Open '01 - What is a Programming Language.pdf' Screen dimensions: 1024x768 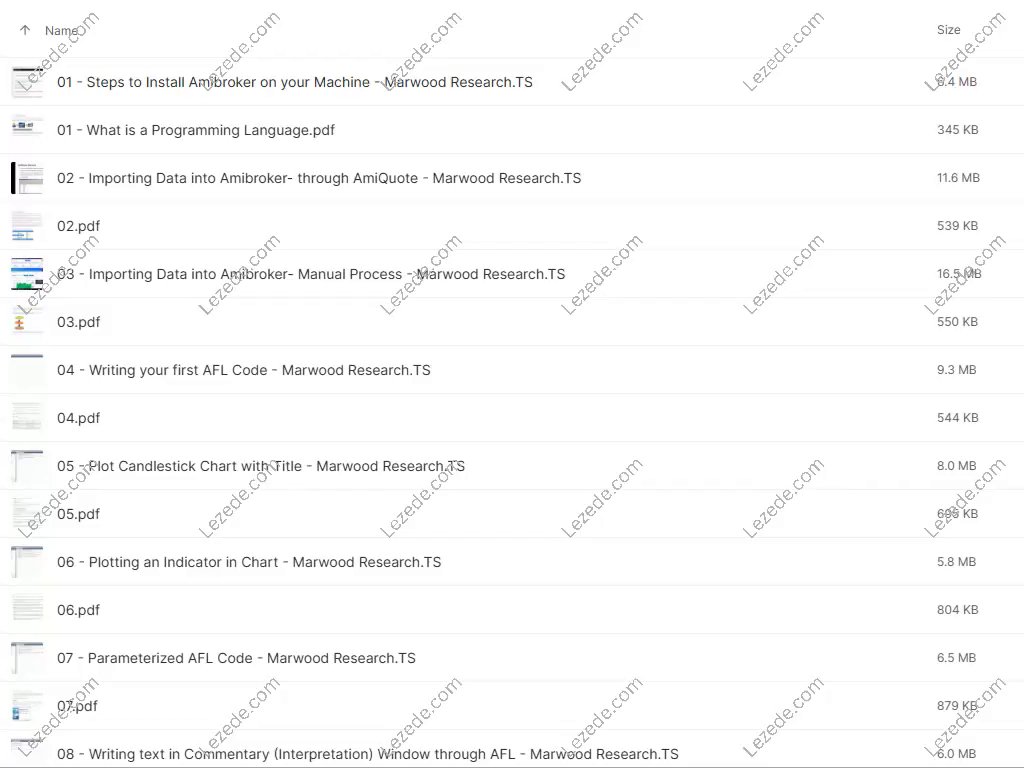195,130
